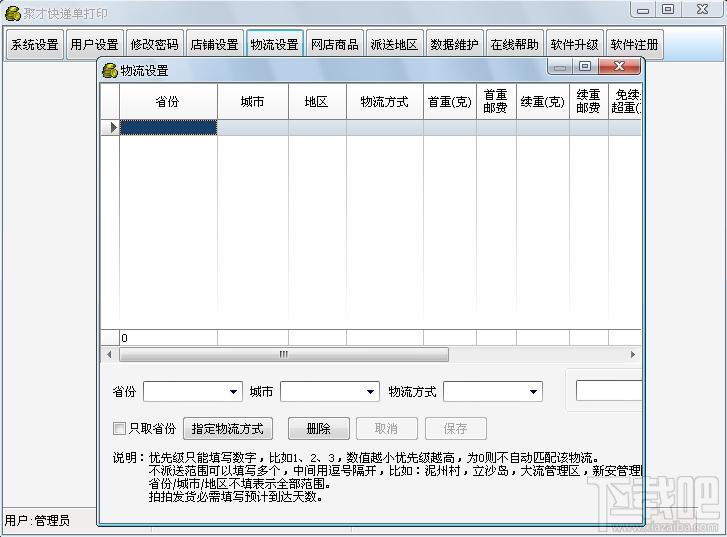Open 派送地区 from the toolbar
Screen dimensions: 727x537
click(x=395, y=45)
